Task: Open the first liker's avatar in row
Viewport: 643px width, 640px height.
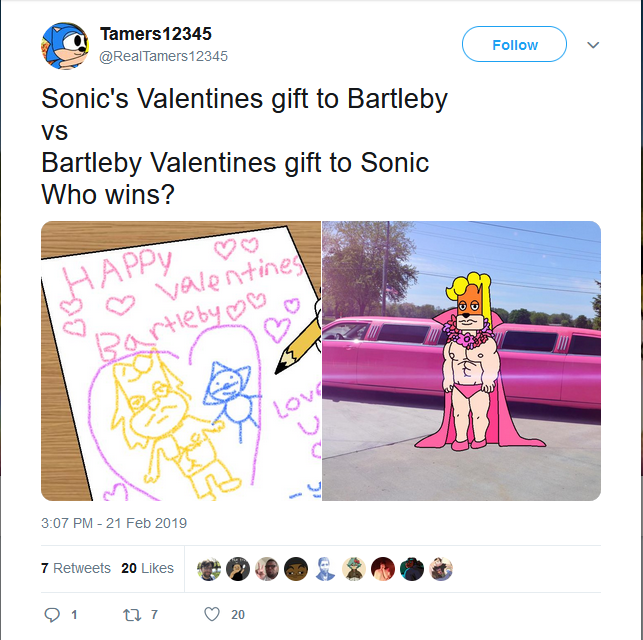Action: (x=209, y=569)
